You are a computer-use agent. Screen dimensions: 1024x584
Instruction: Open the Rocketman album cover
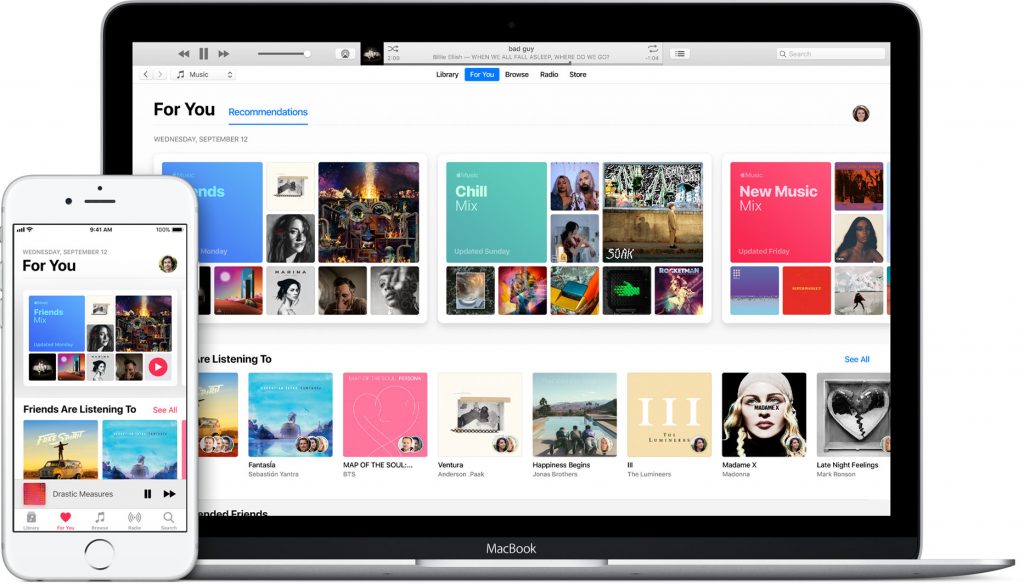[x=679, y=290]
